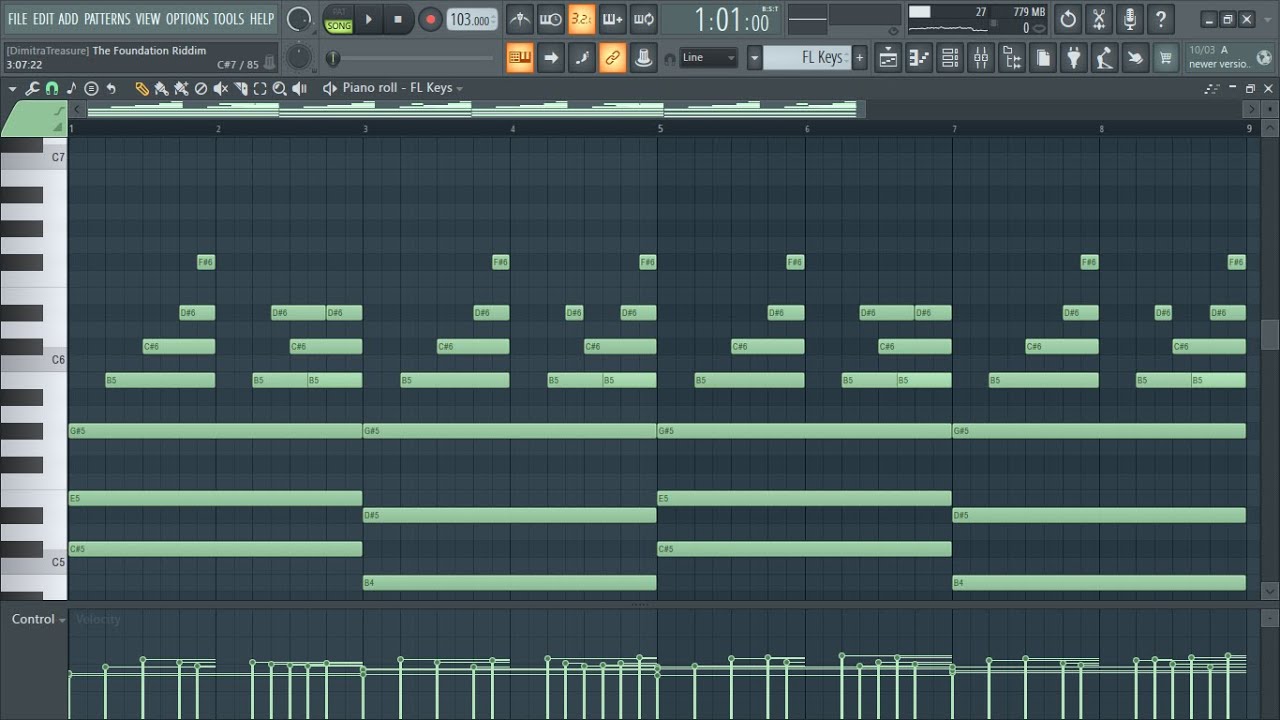1280x720 pixels.
Task: Toggle loop recording button
Action: pyautogui.click(x=644, y=19)
